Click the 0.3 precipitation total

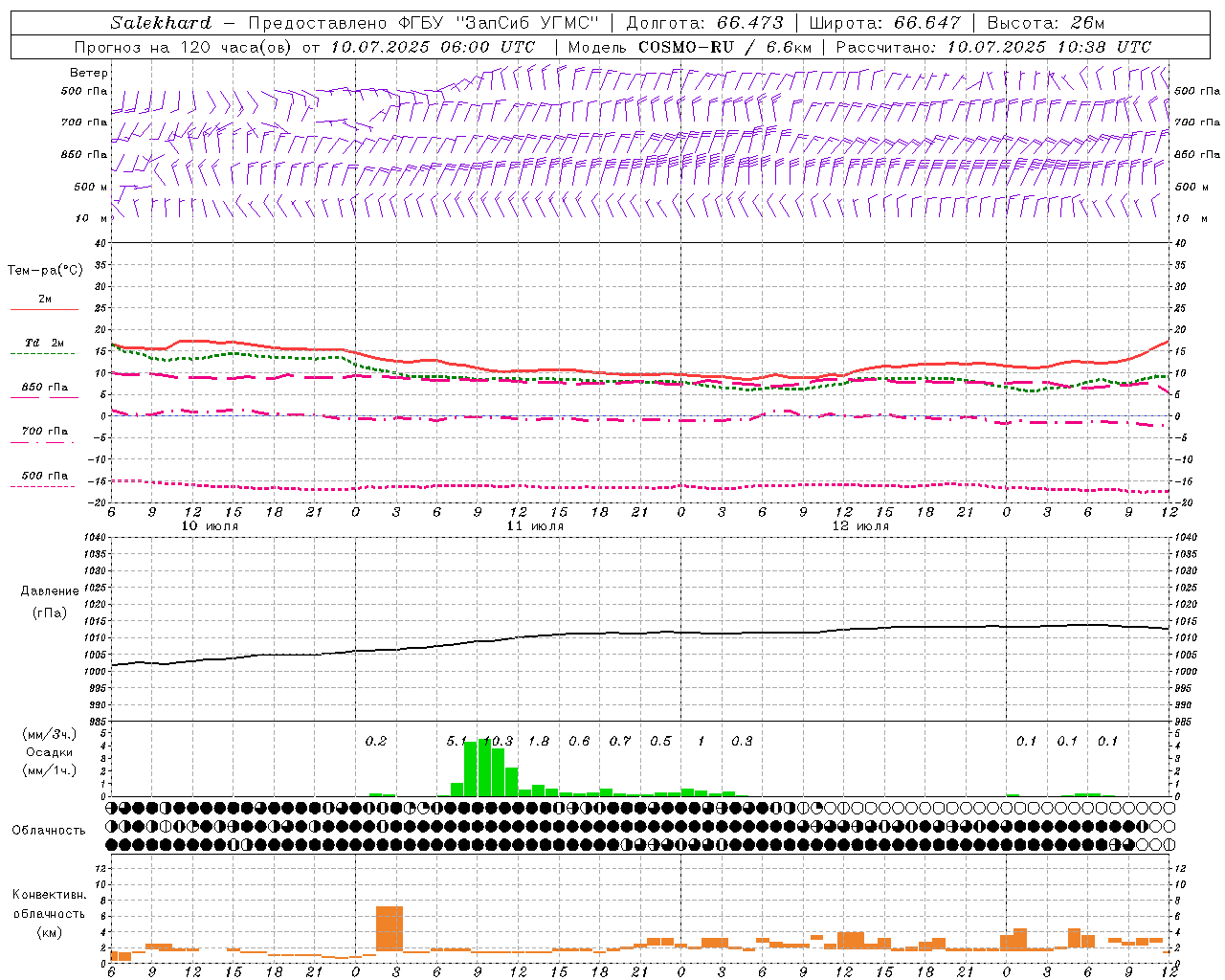point(742,741)
